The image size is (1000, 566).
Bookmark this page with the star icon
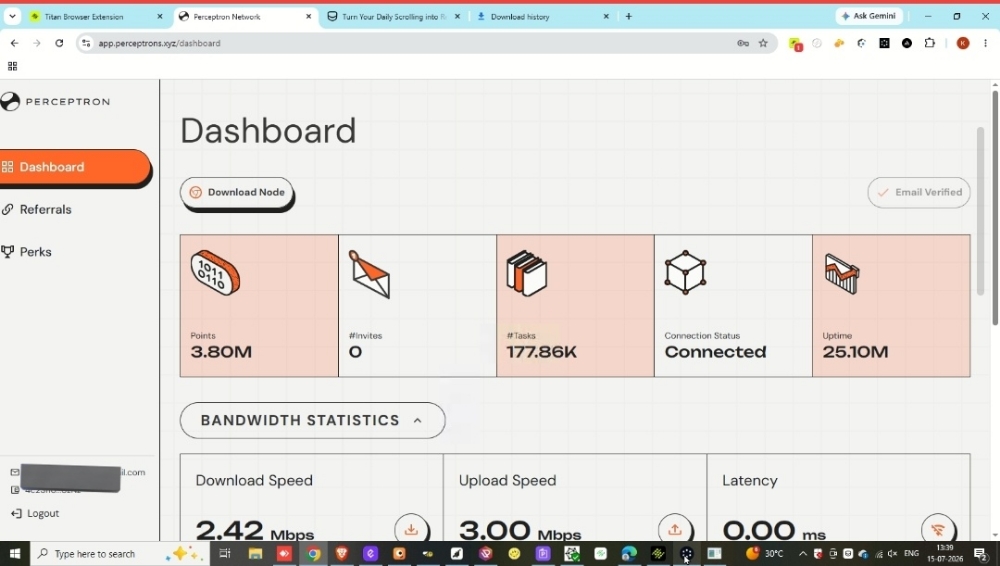click(763, 43)
